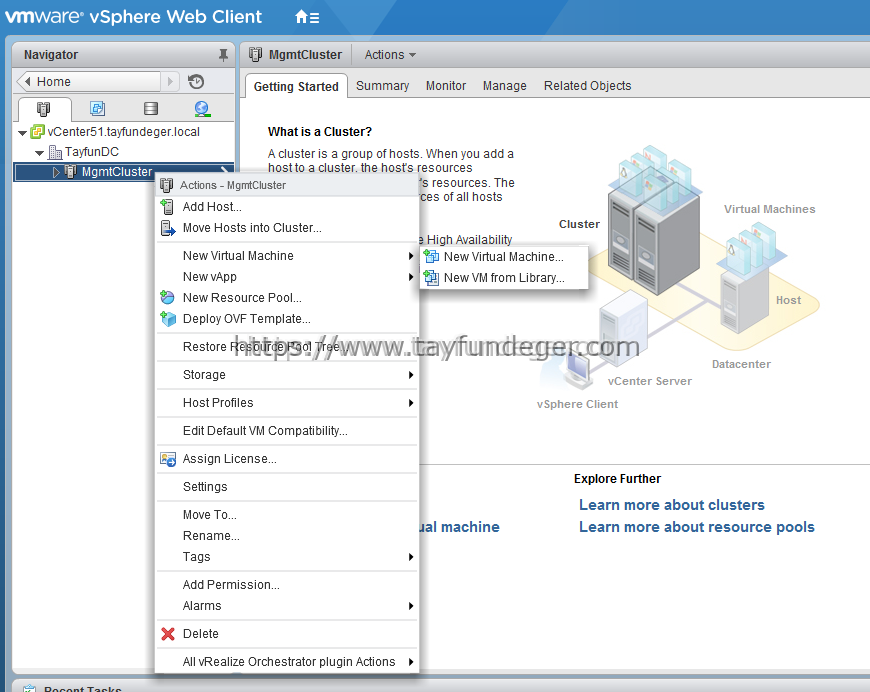
Task: Expand the Host Profiles submenu arrow
Action: 411,403
